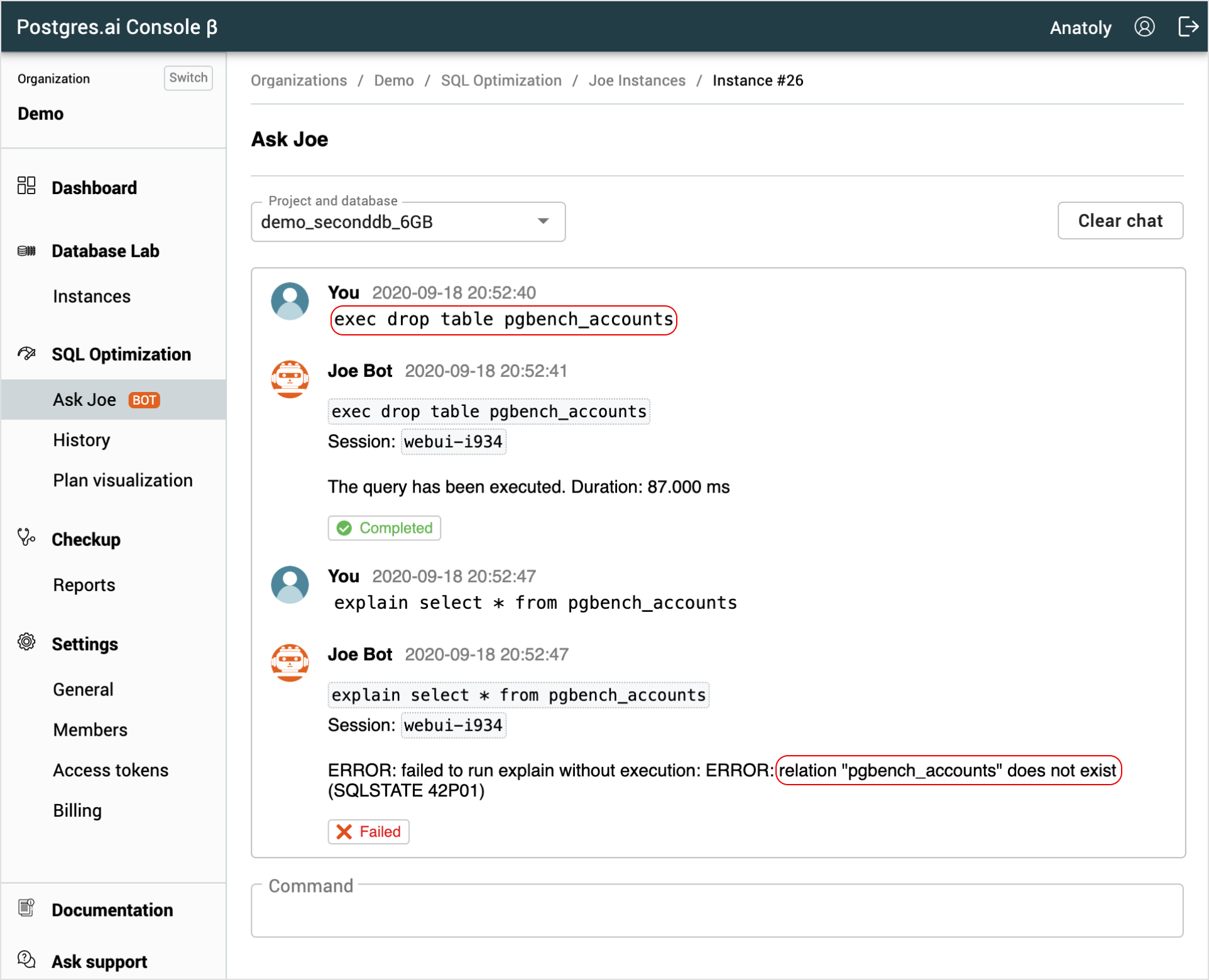
Task: Click the Anatoly username in header
Action: [1081, 28]
